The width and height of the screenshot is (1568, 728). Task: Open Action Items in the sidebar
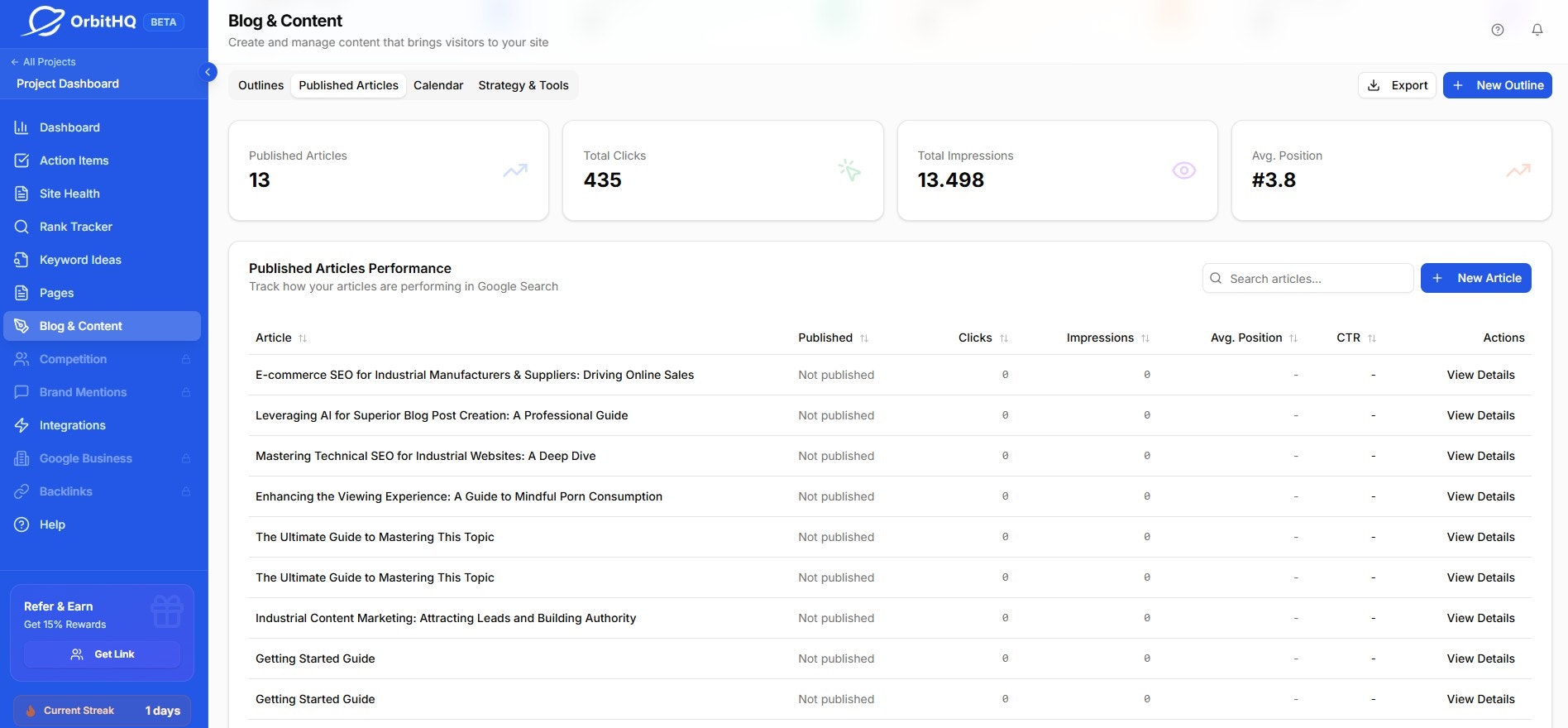pyautogui.click(x=102, y=160)
